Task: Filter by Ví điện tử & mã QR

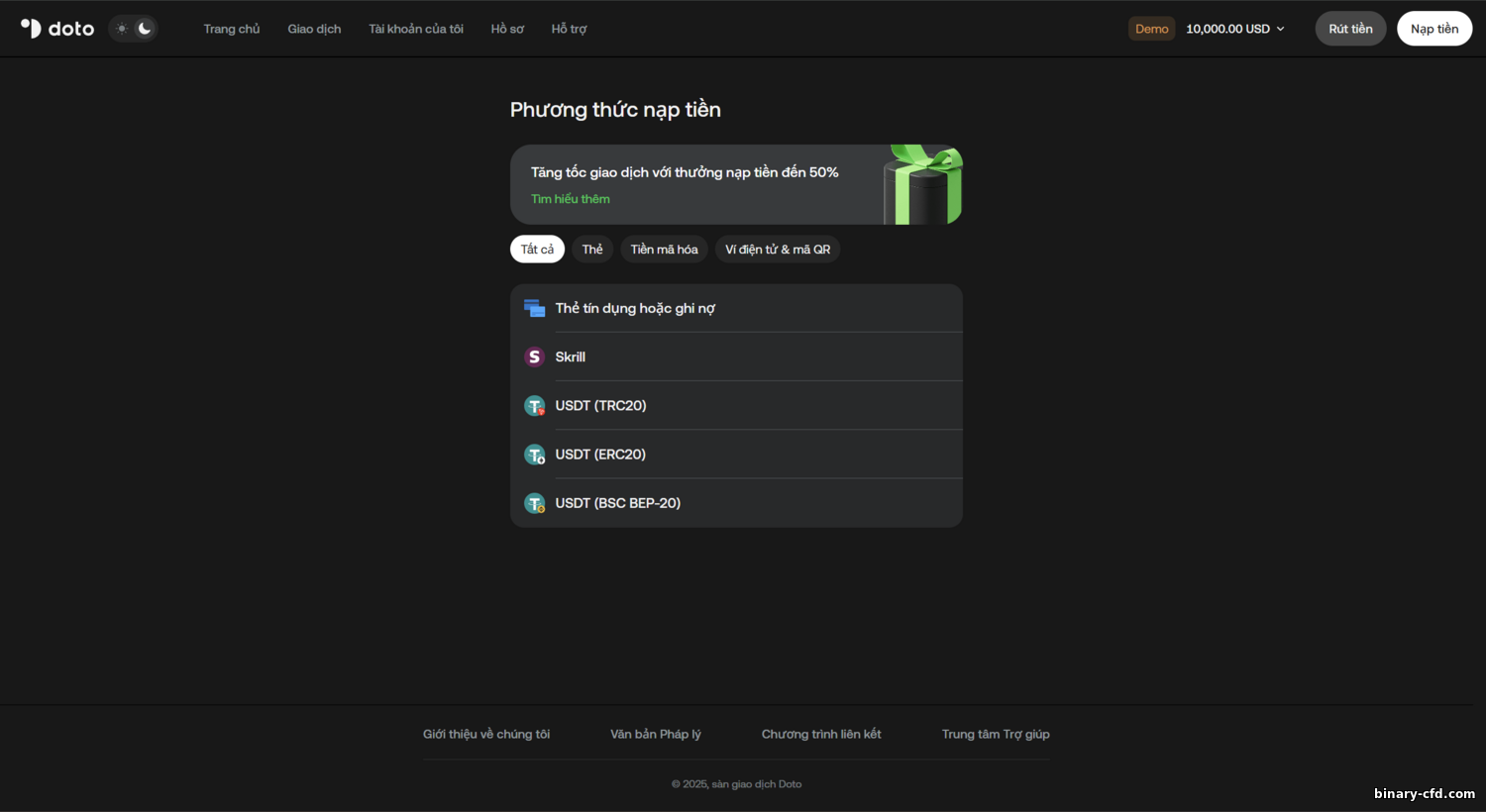Action: pyautogui.click(x=778, y=250)
